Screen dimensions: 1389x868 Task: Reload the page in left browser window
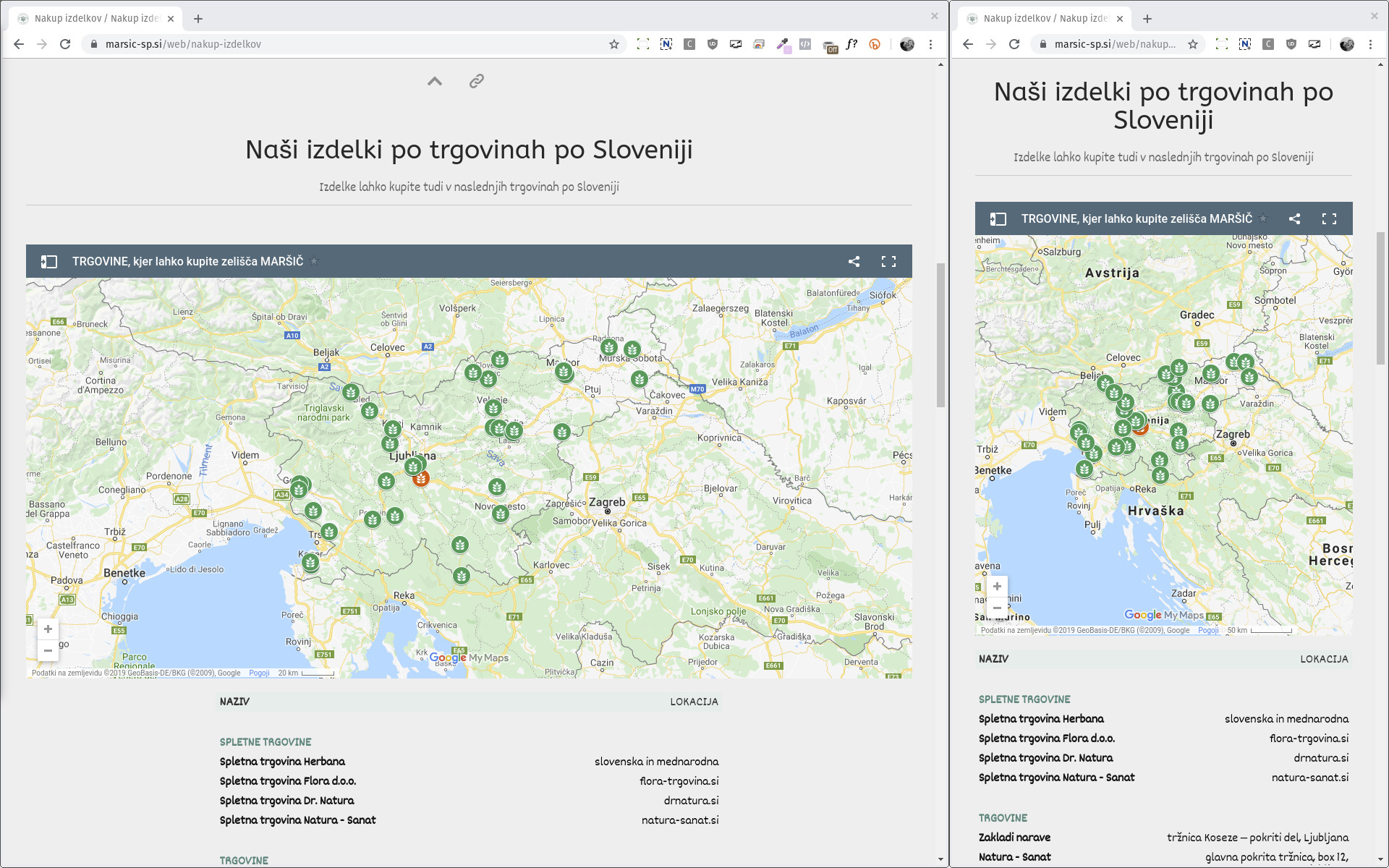coord(65,44)
